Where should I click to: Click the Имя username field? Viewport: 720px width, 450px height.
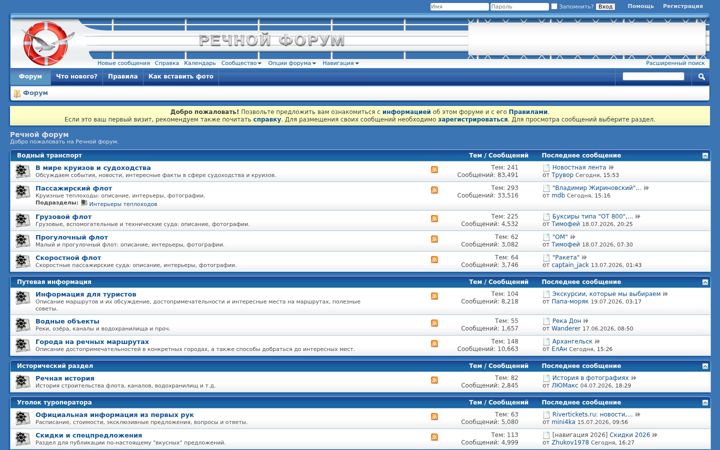(x=459, y=6)
